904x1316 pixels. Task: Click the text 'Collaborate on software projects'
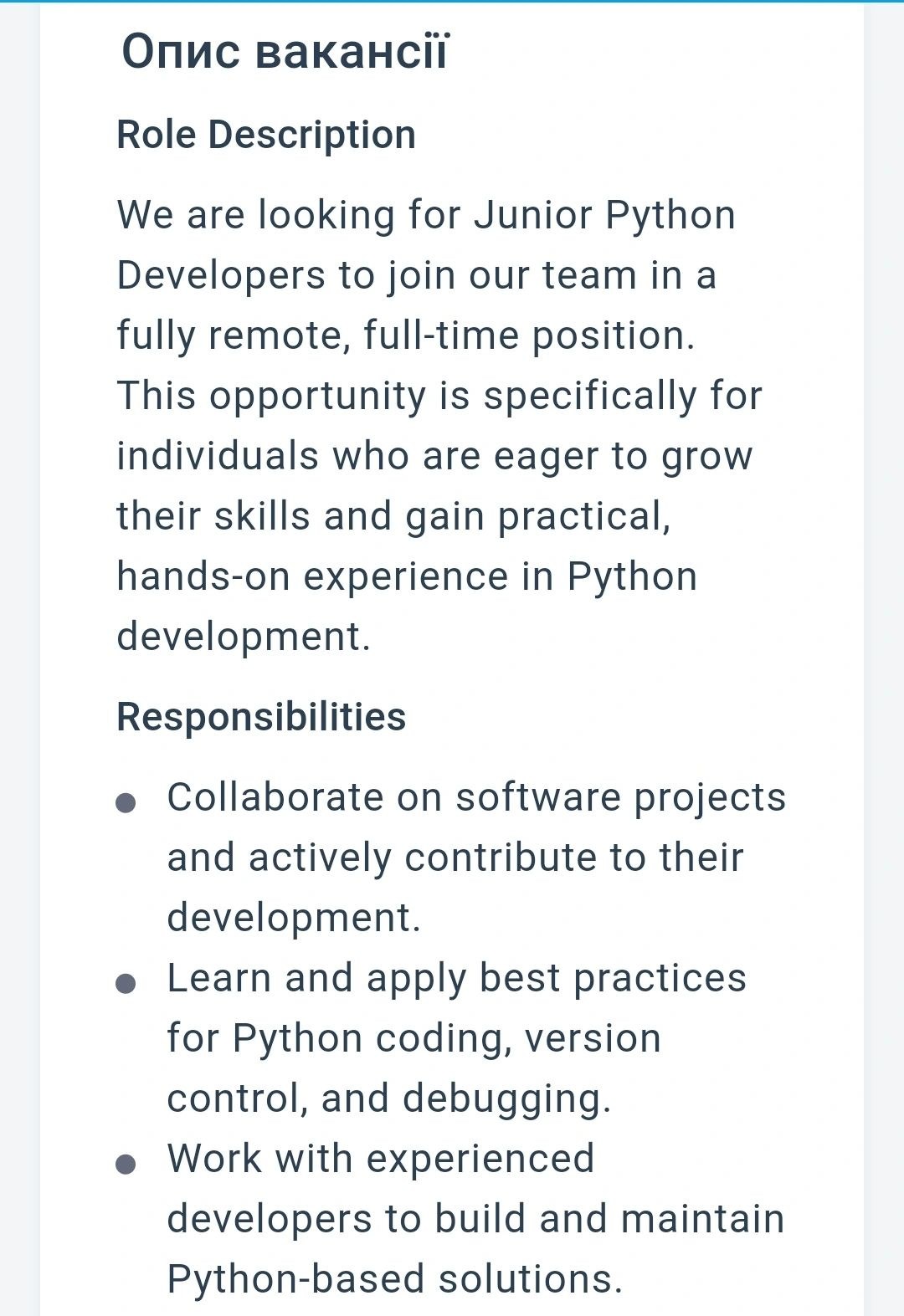[x=476, y=797]
